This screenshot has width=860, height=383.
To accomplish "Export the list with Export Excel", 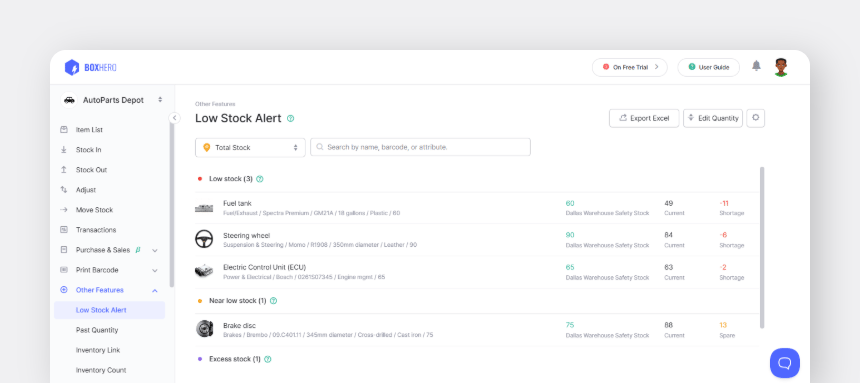I will click(x=644, y=118).
